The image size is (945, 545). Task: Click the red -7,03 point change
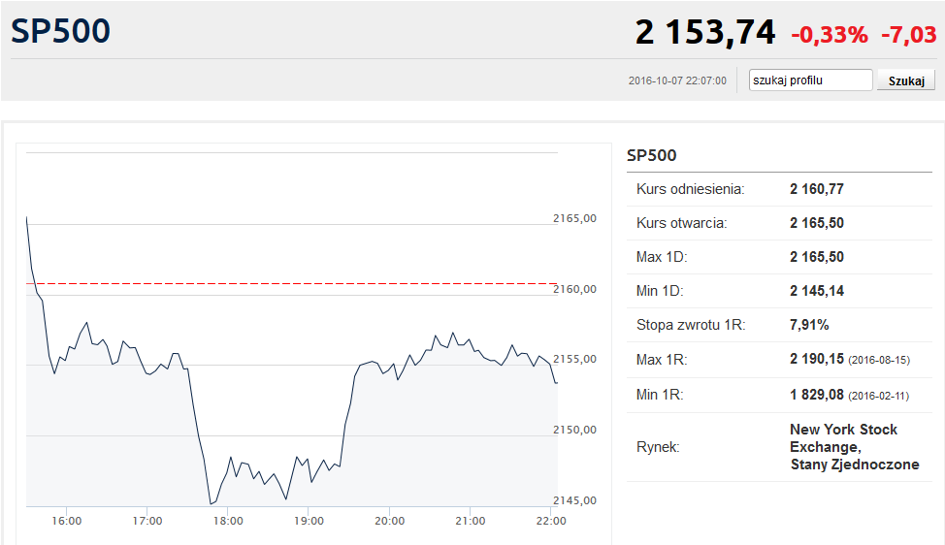(908, 35)
